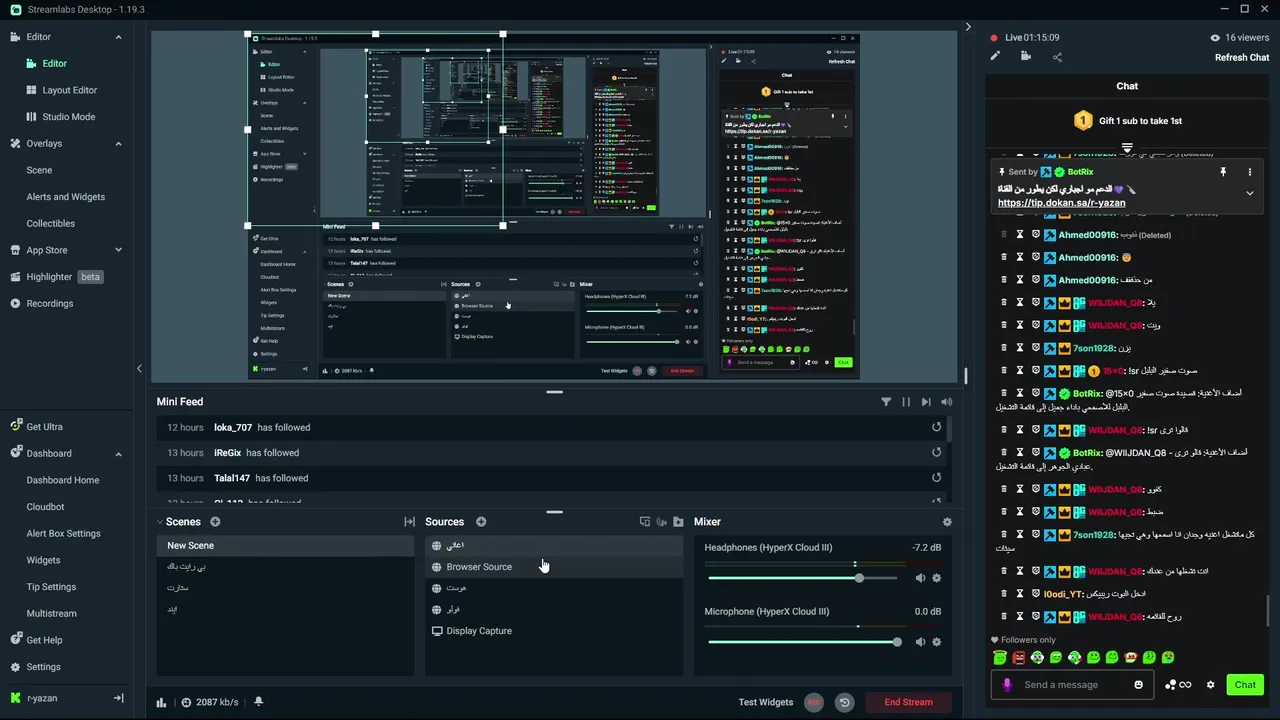Screen dimensions: 1280x720
Task: Open Highlighter beta in sidebar
Action: click(56, 277)
